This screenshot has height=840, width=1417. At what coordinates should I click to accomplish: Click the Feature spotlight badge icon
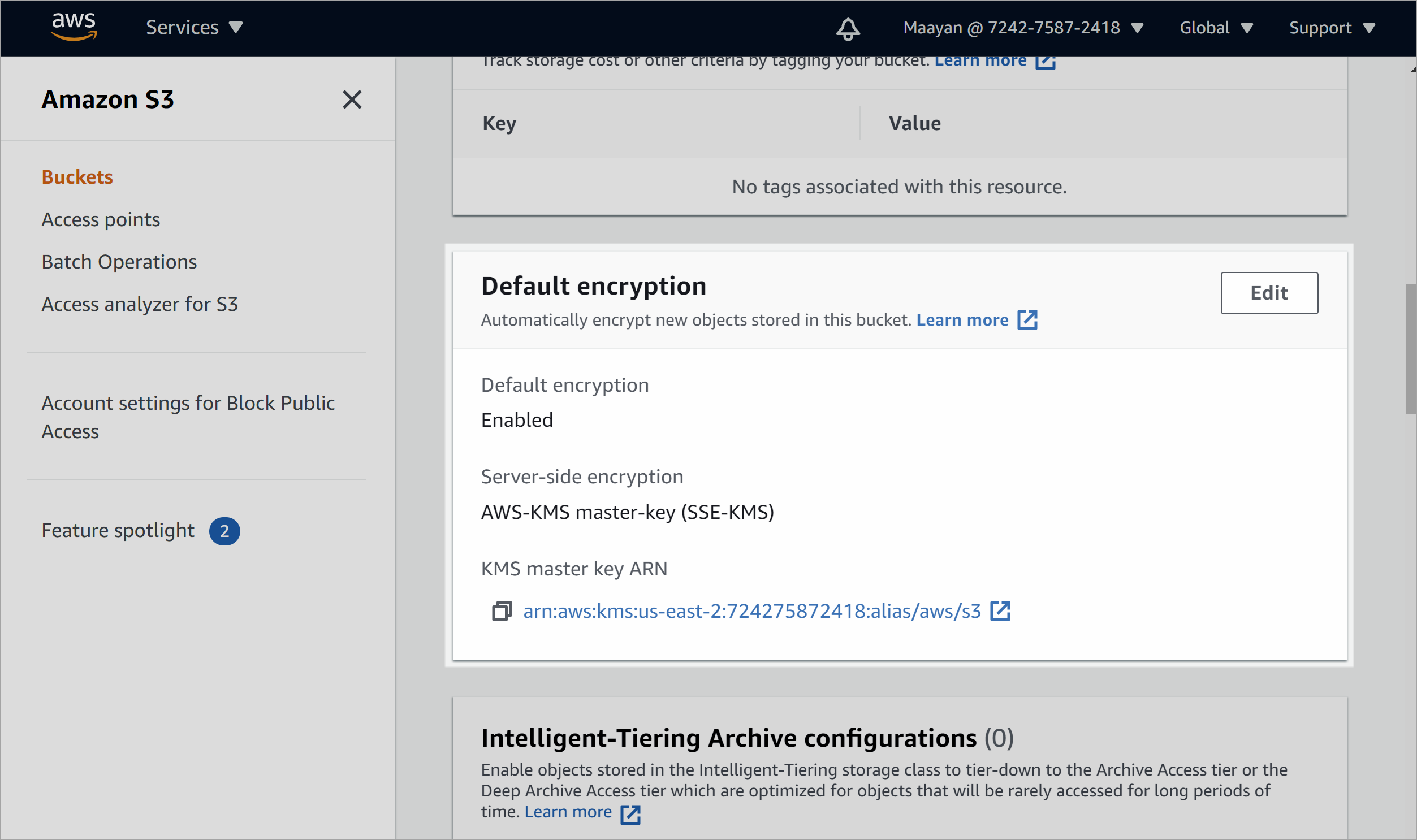coord(225,530)
